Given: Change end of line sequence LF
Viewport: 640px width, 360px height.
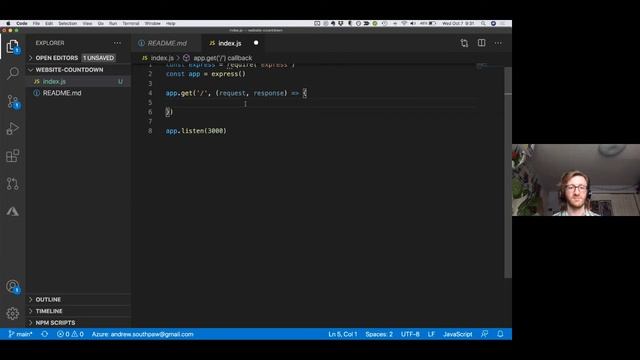Looking at the screenshot, I should tap(431, 334).
